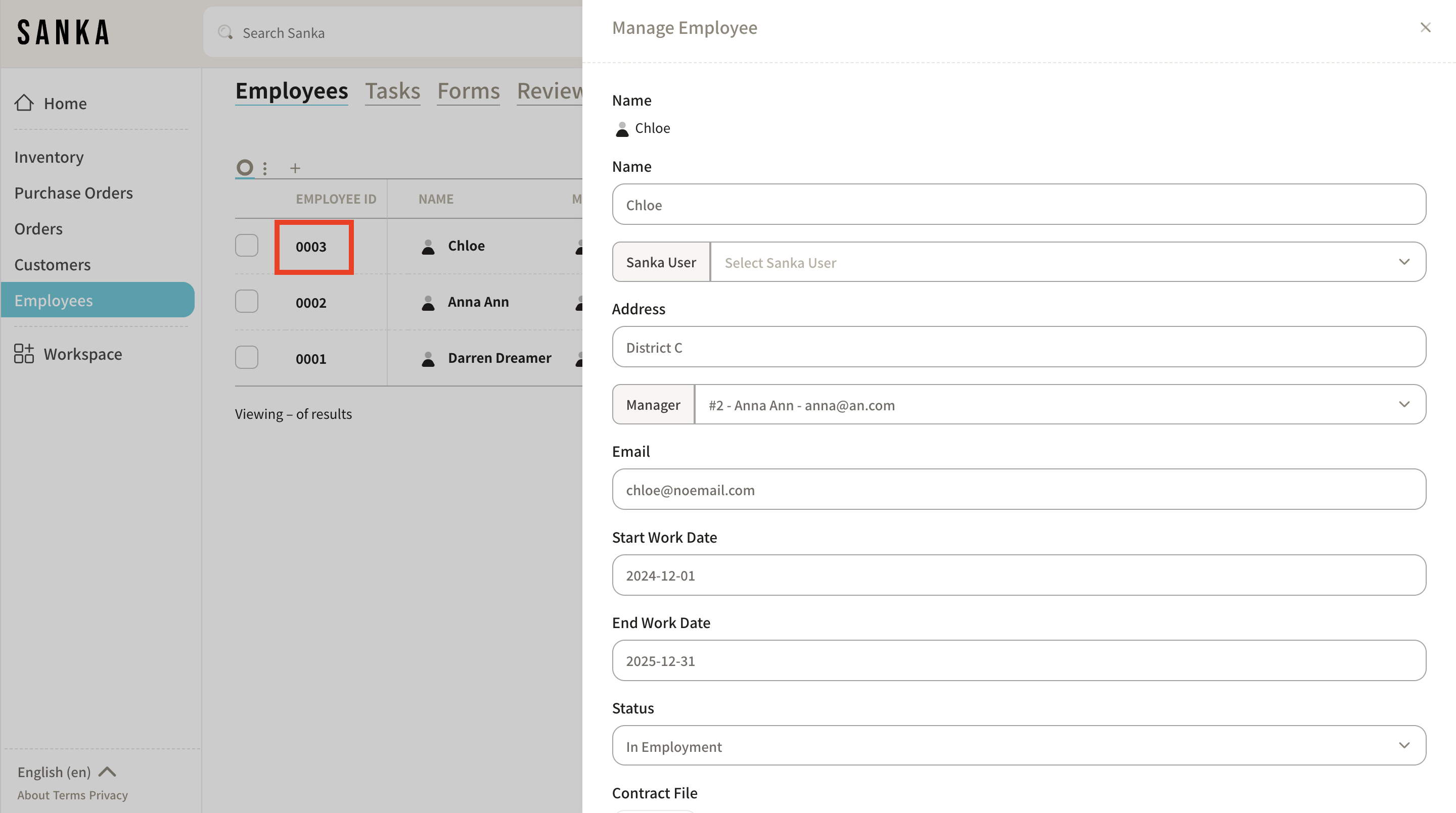
Task: Open the Manager dropdown showing Anna Ann
Action: tap(1060, 405)
